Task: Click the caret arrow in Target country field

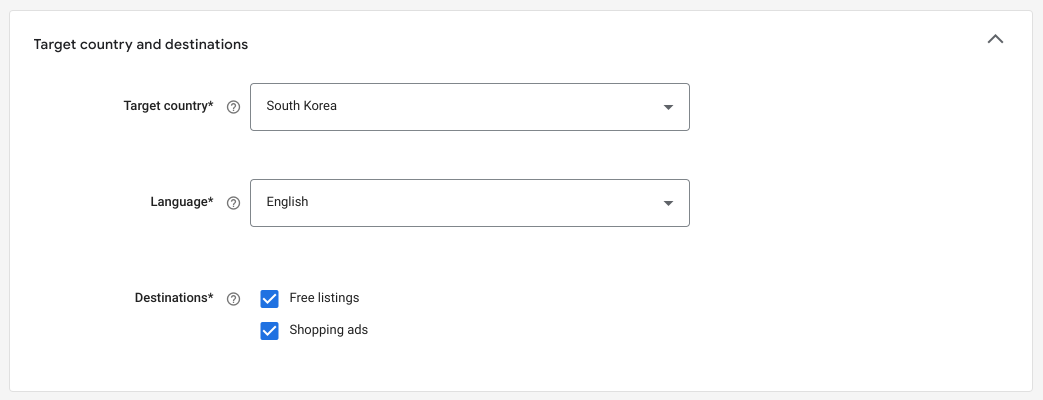Action: coord(668,107)
